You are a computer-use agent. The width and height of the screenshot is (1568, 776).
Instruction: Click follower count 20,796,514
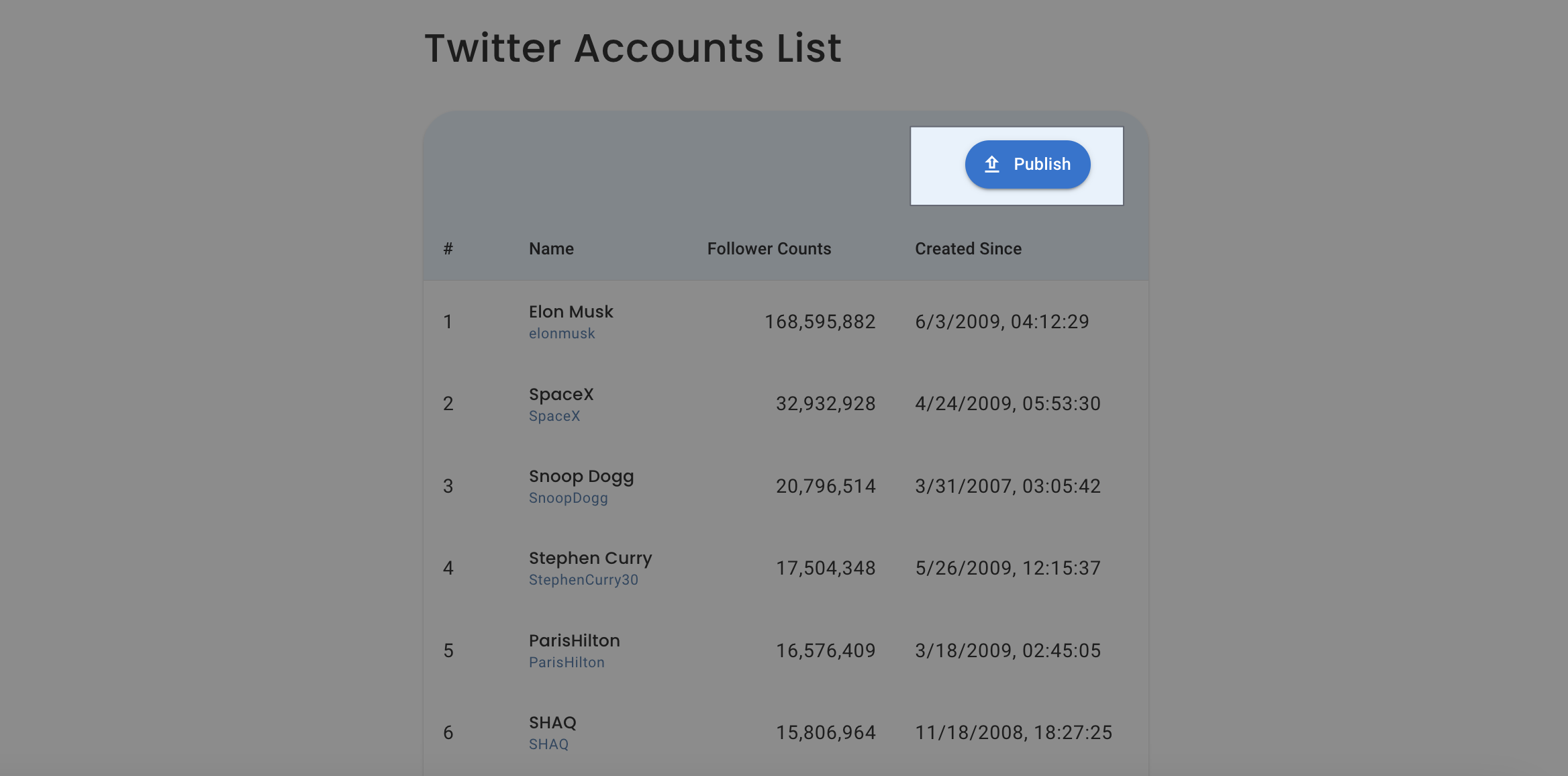click(826, 487)
